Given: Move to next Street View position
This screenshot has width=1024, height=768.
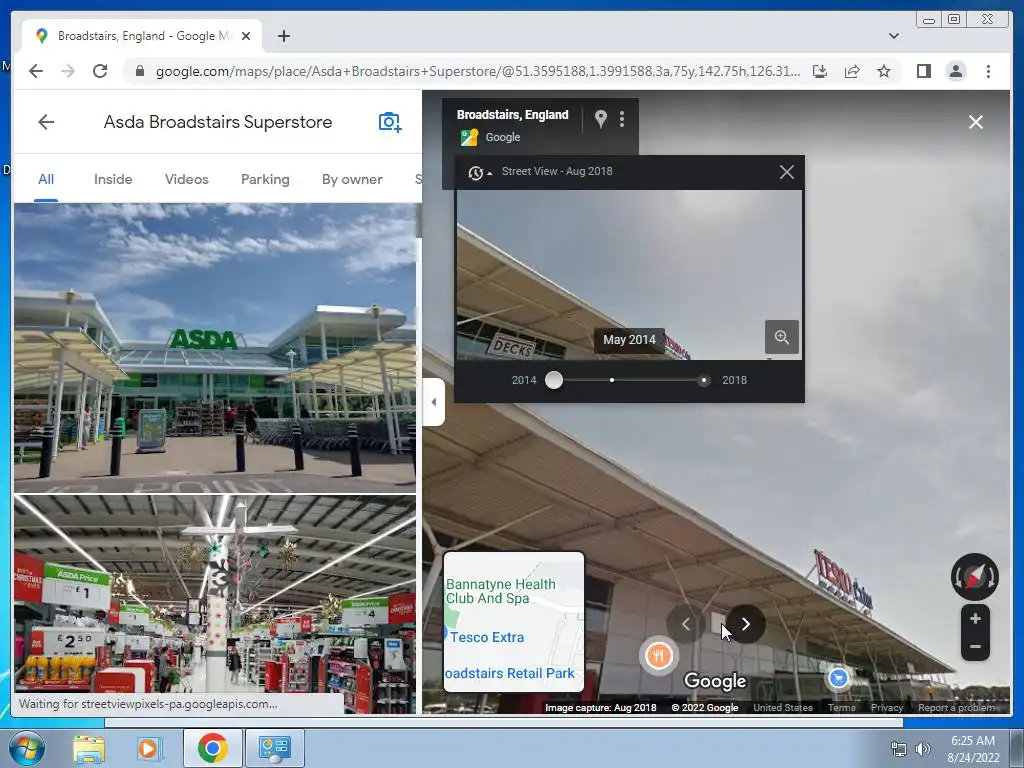Looking at the screenshot, I should [x=746, y=624].
